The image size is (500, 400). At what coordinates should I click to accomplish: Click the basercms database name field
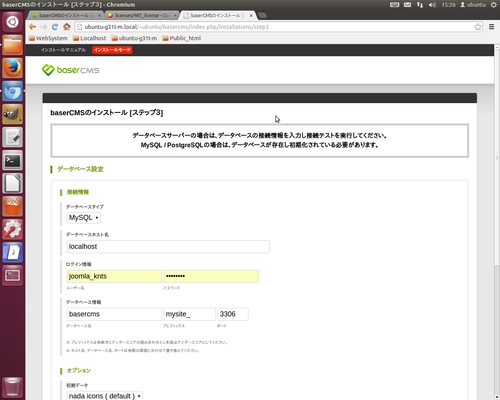(x=114, y=314)
